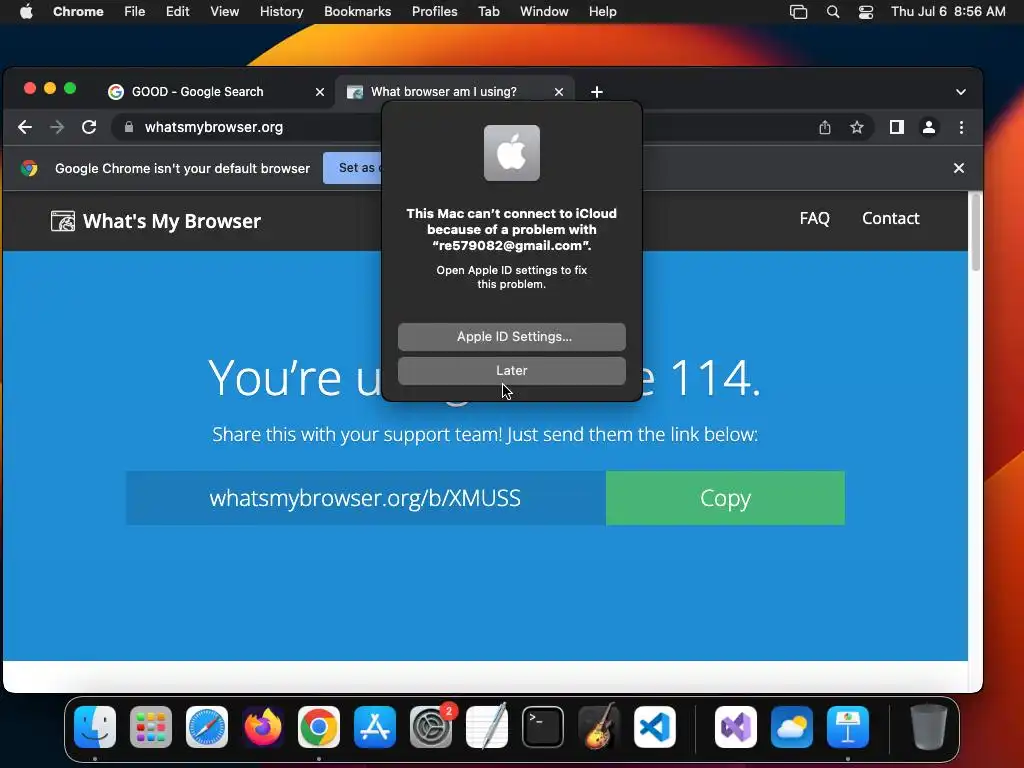Open the FAQ link
This screenshot has height=768, width=1024.
814,218
